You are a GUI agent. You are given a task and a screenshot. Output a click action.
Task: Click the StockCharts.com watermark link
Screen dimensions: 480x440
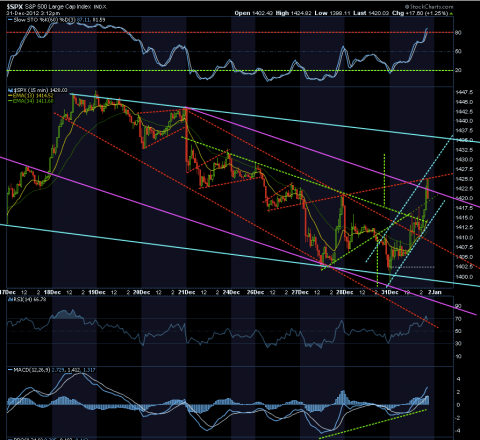[x=429, y=7]
